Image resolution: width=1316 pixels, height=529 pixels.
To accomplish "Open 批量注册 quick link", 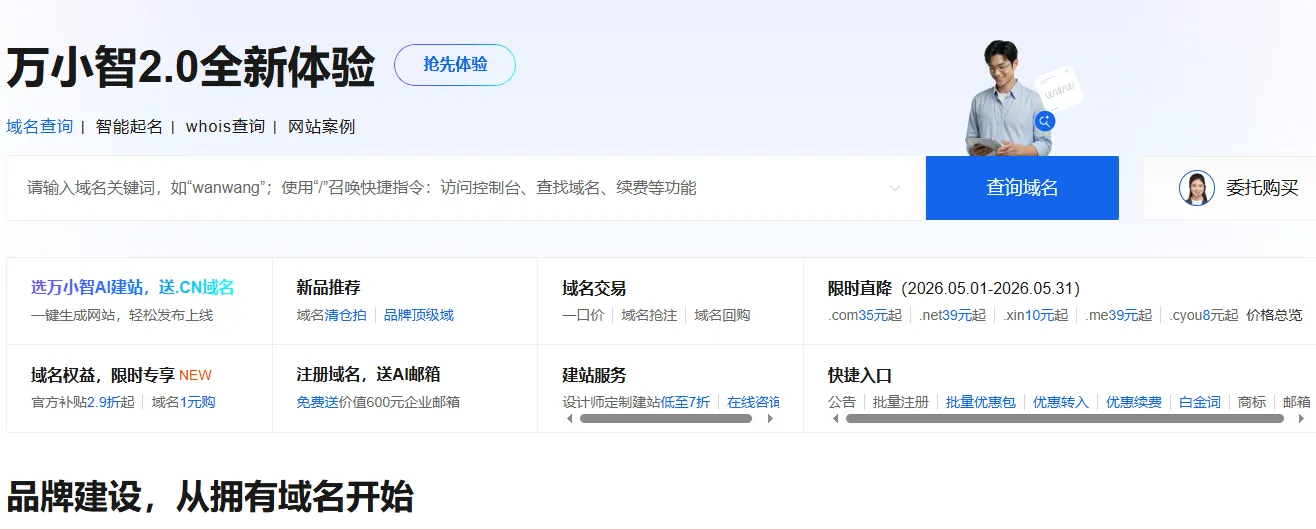I will tap(901, 402).
